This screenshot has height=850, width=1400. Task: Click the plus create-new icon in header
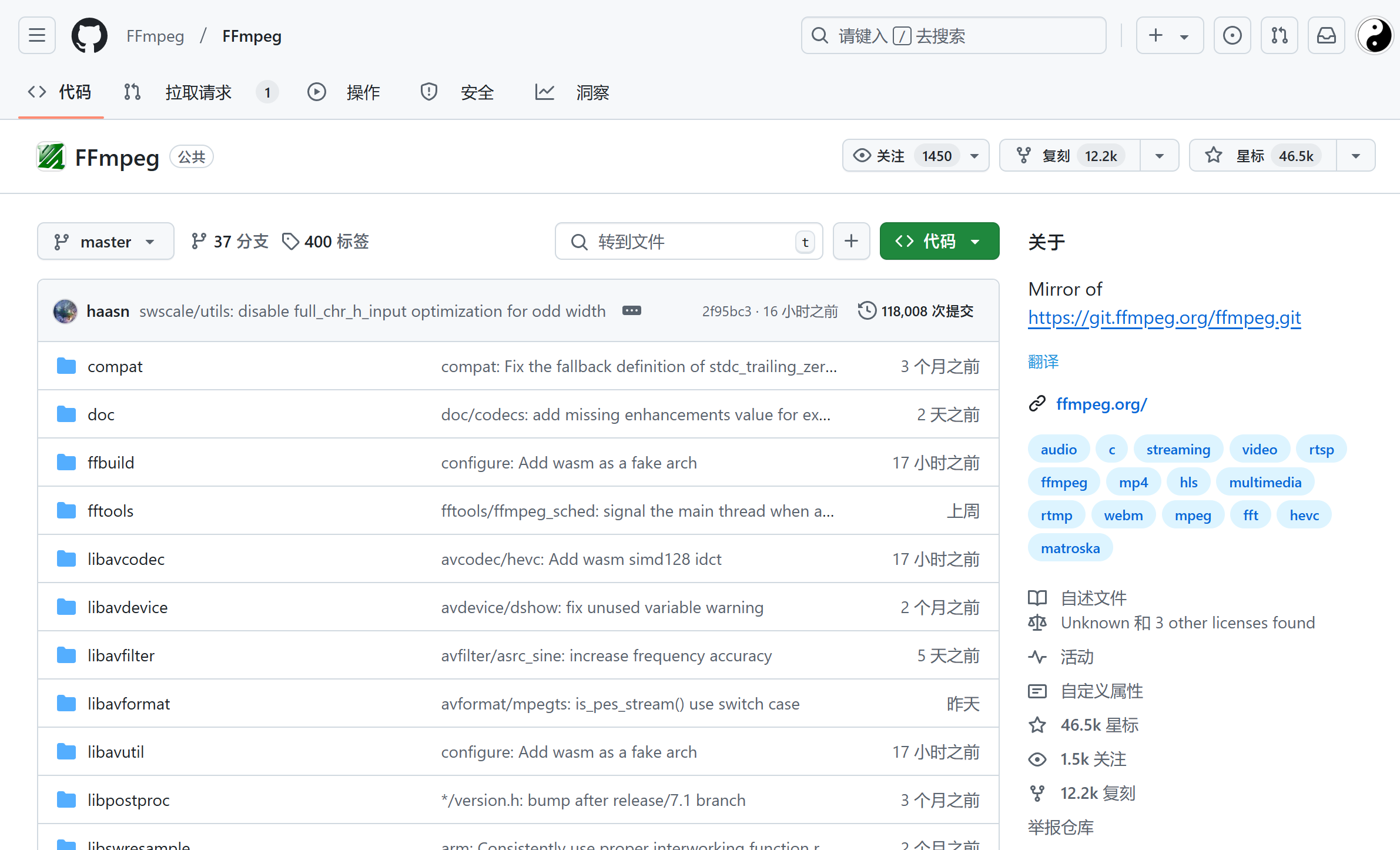pos(1155,36)
